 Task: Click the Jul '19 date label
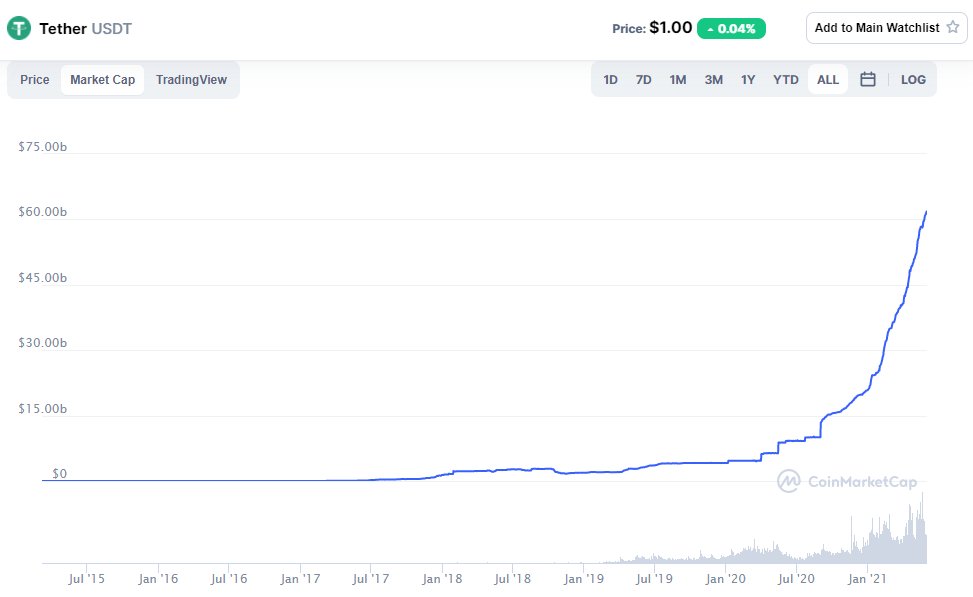(x=654, y=579)
